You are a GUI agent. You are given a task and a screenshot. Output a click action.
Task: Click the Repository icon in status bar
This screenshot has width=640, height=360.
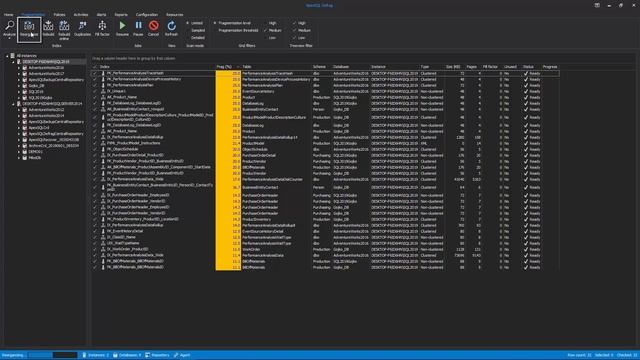(x=147, y=355)
